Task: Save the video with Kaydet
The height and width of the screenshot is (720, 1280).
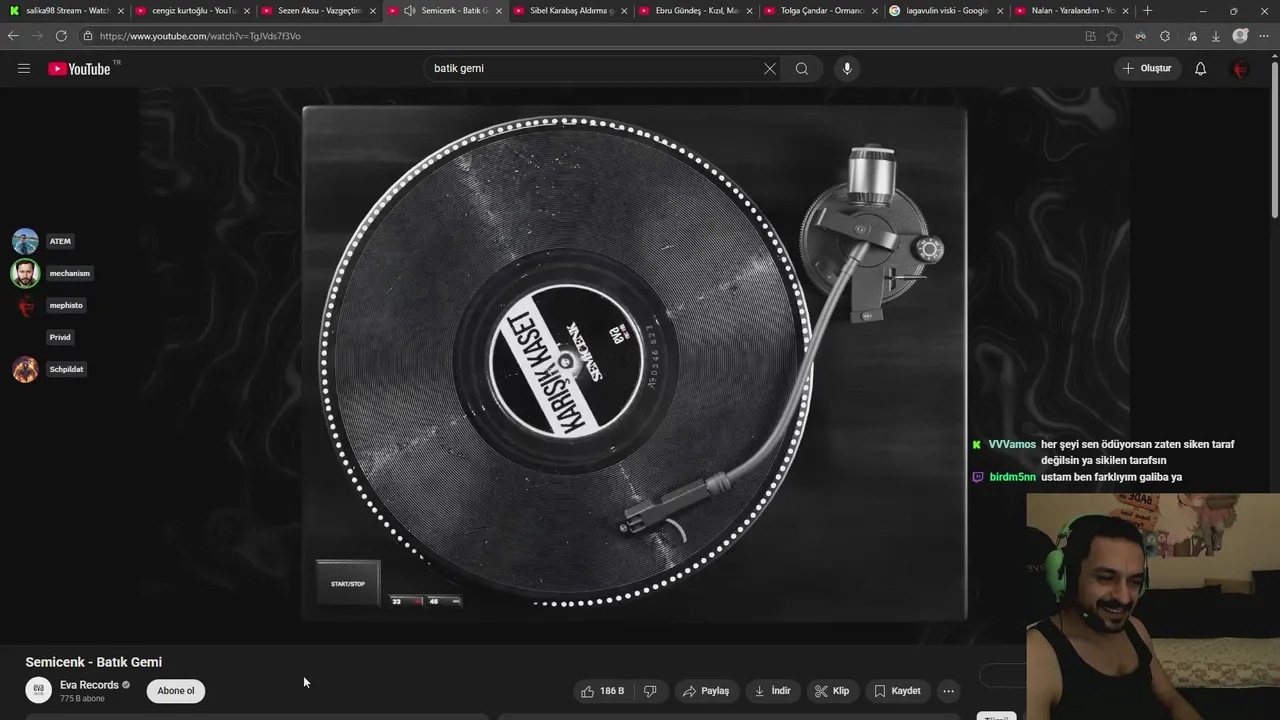Action: tap(897, 691)
